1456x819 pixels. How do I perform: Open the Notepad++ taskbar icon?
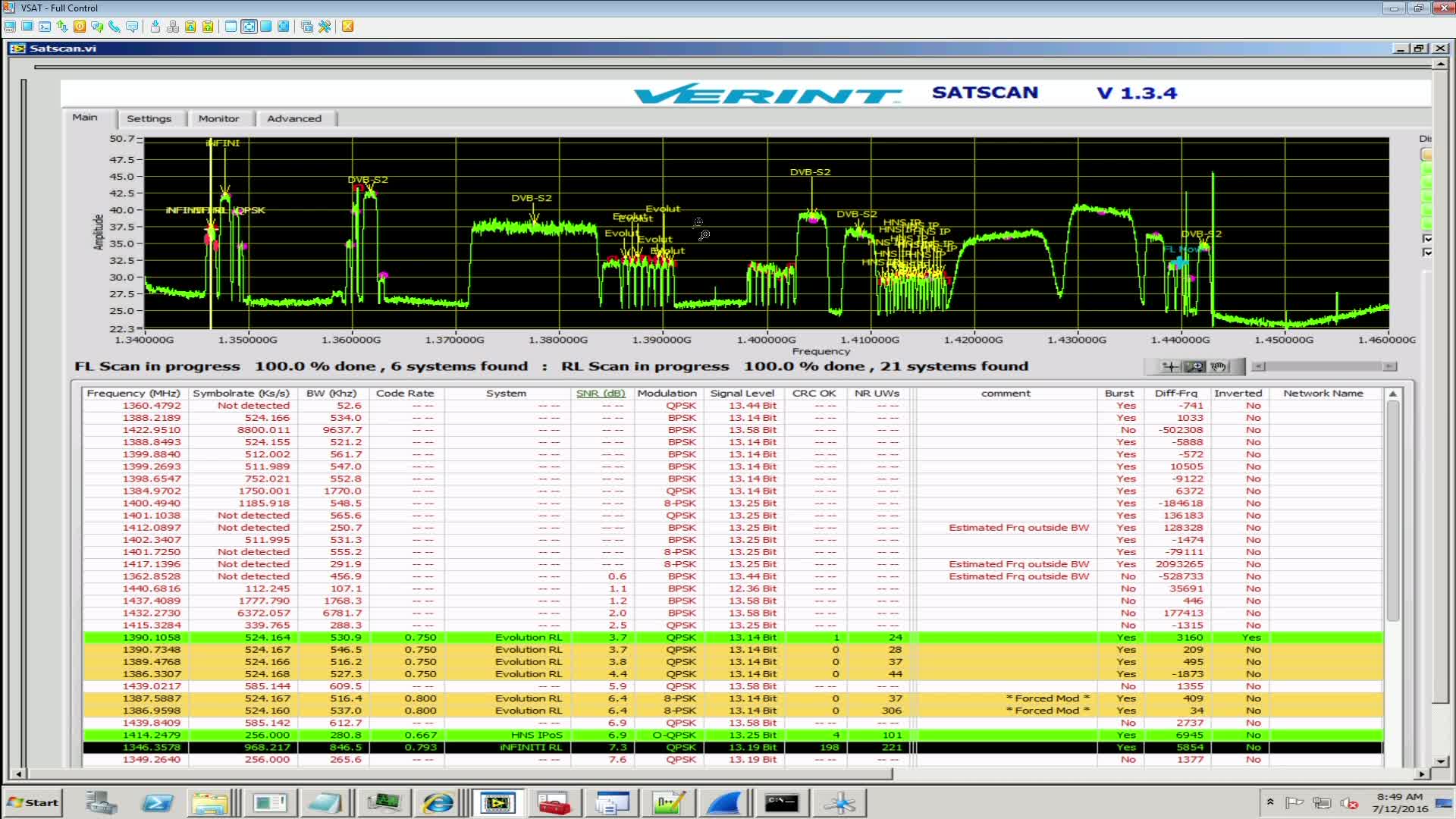point(668,802)
